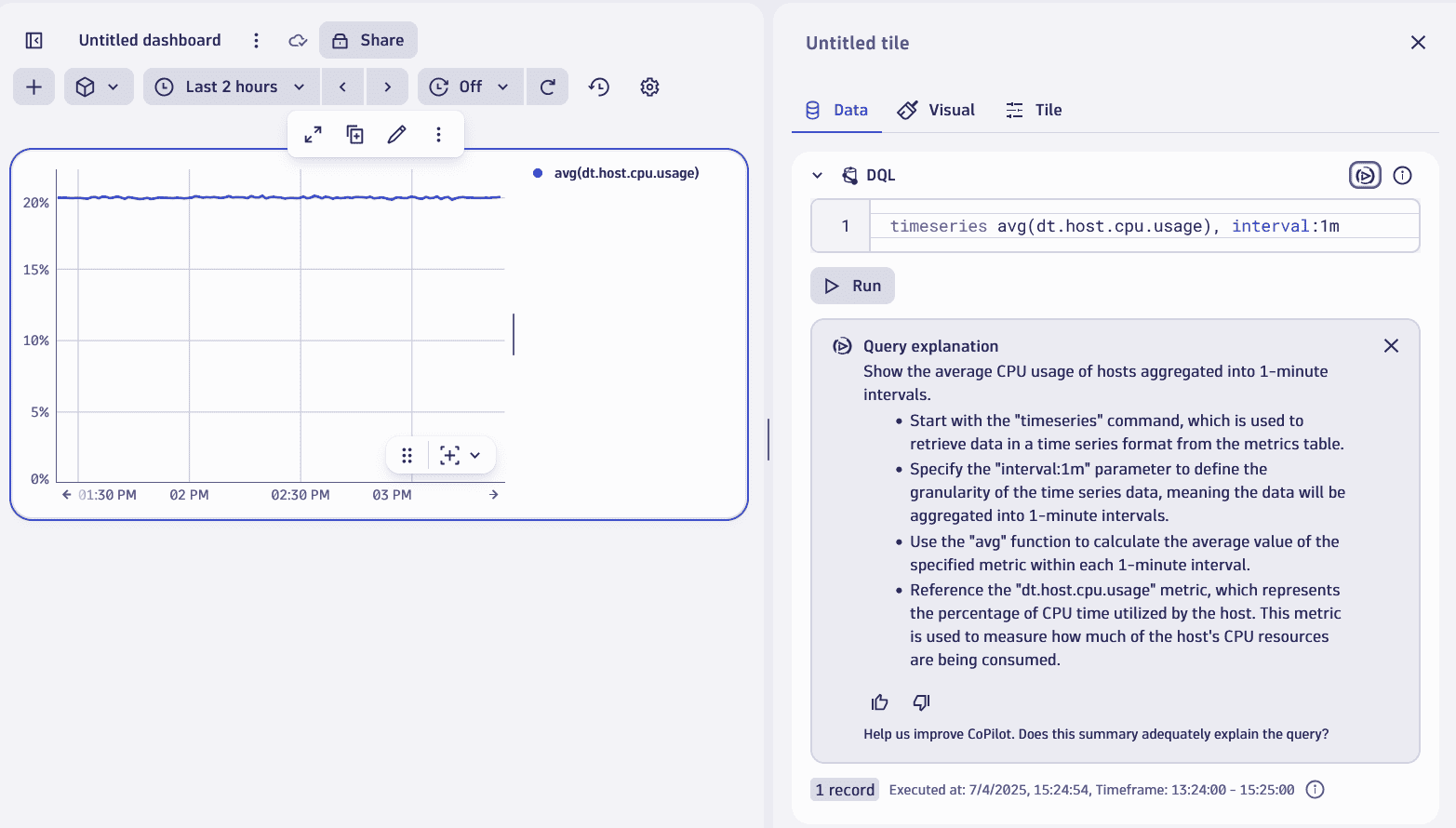The width and height of the screenshot is (1456, 828).
Task: Click into the DQL query editor
Action: point(1144,226)
